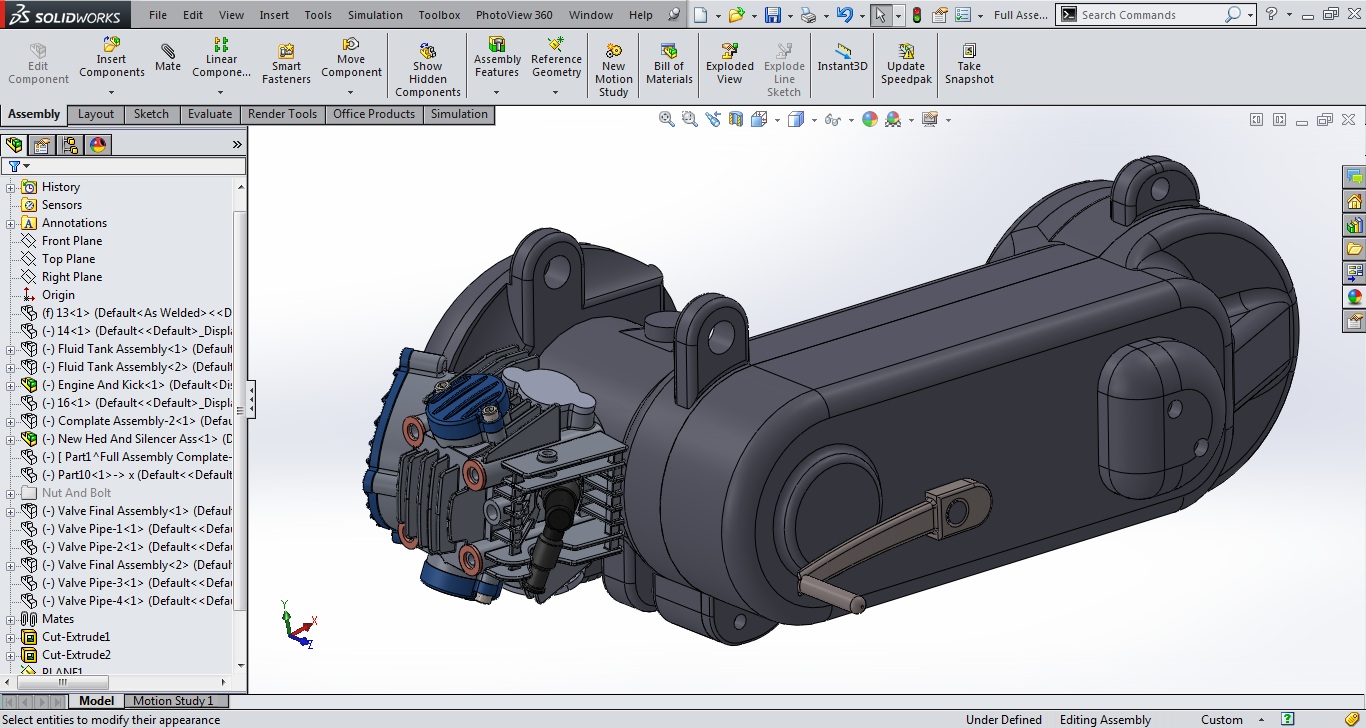Expand Engine And Kick<1> node
The image size is (1366, 728).
point(11,385)
